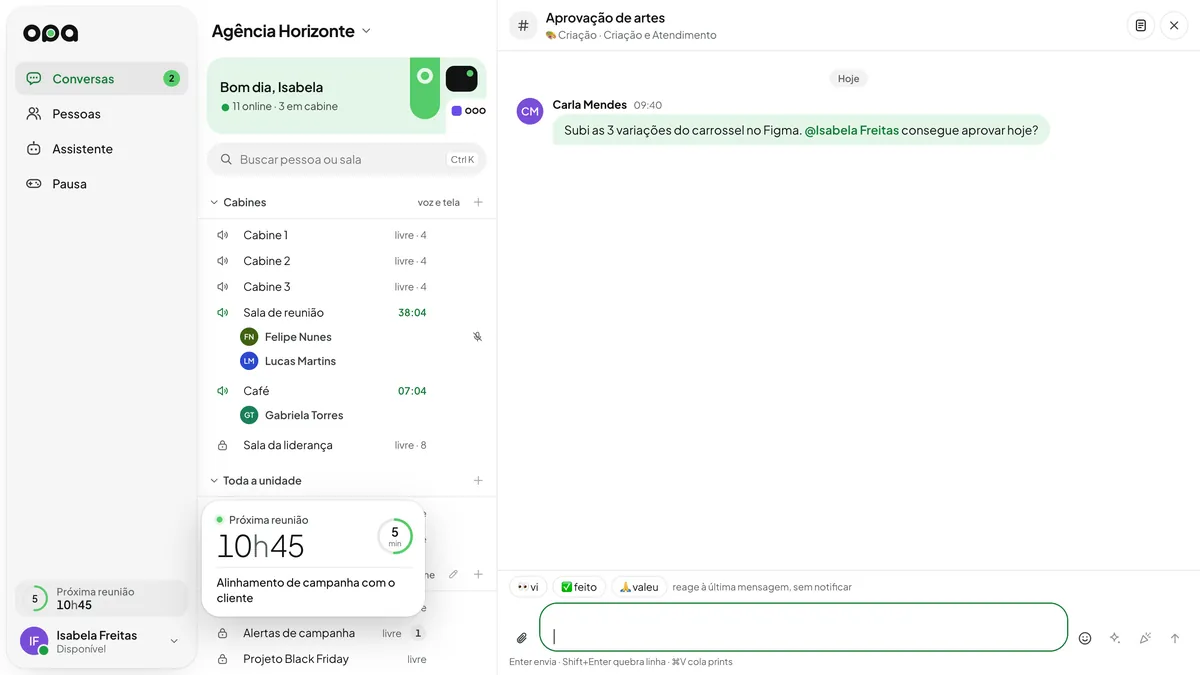Click the message input box
Image resolution: width=1200 pixels, height=675 pixels.
pos(804,627)
